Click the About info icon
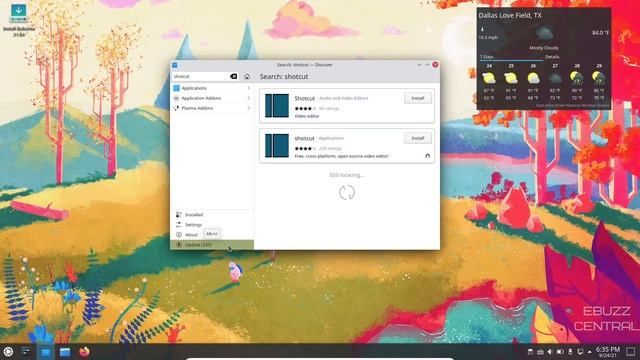Viewport: 640px width, 360px height. point(178,235)
